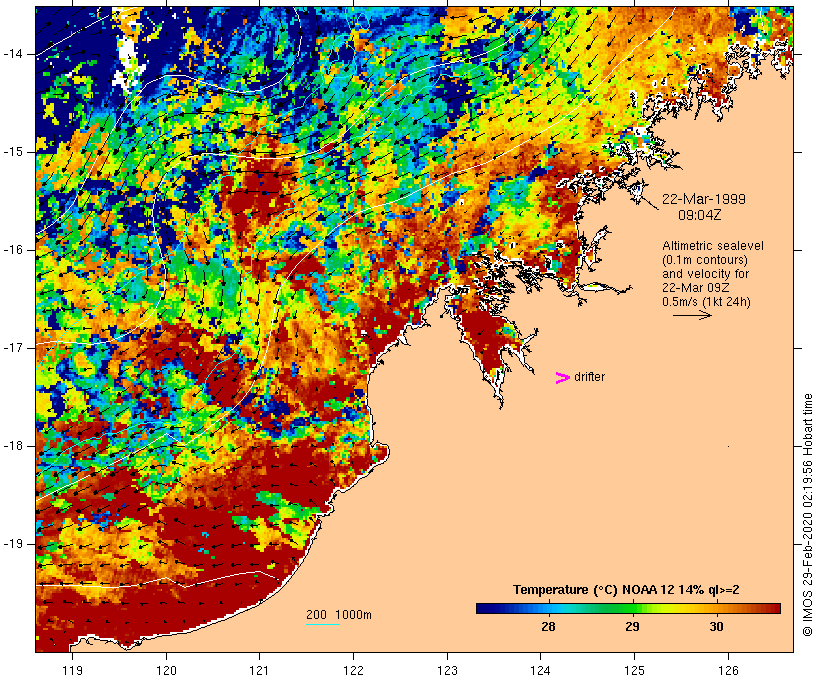Click the IMOS copyright timestamp text
The image size is (820, 680).
coord(807,515)
